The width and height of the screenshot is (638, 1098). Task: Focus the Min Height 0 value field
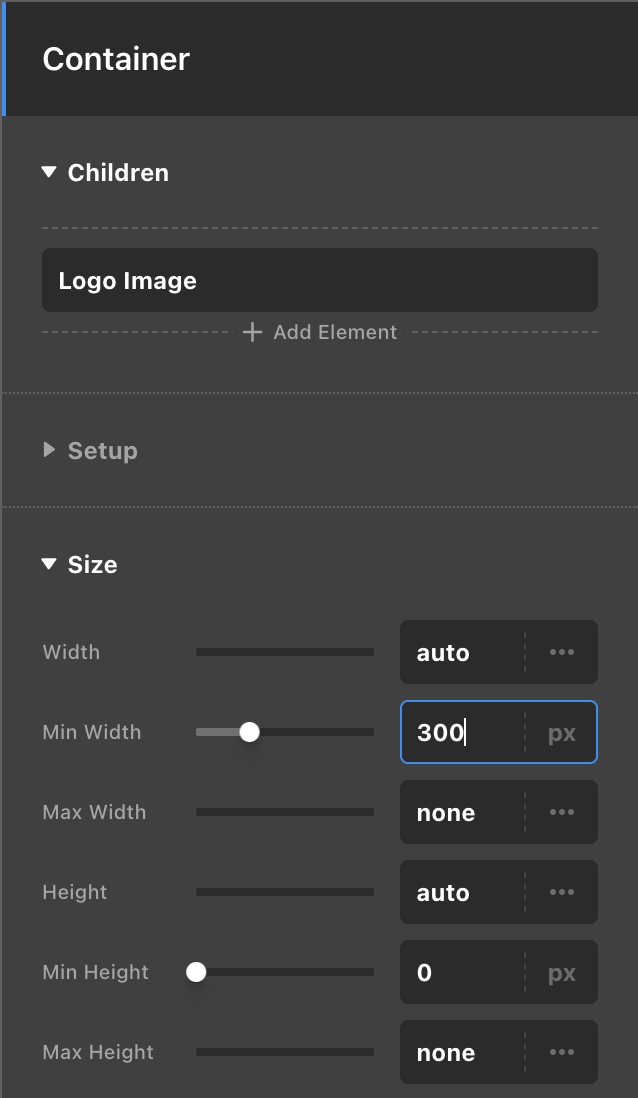click(462, 972)
